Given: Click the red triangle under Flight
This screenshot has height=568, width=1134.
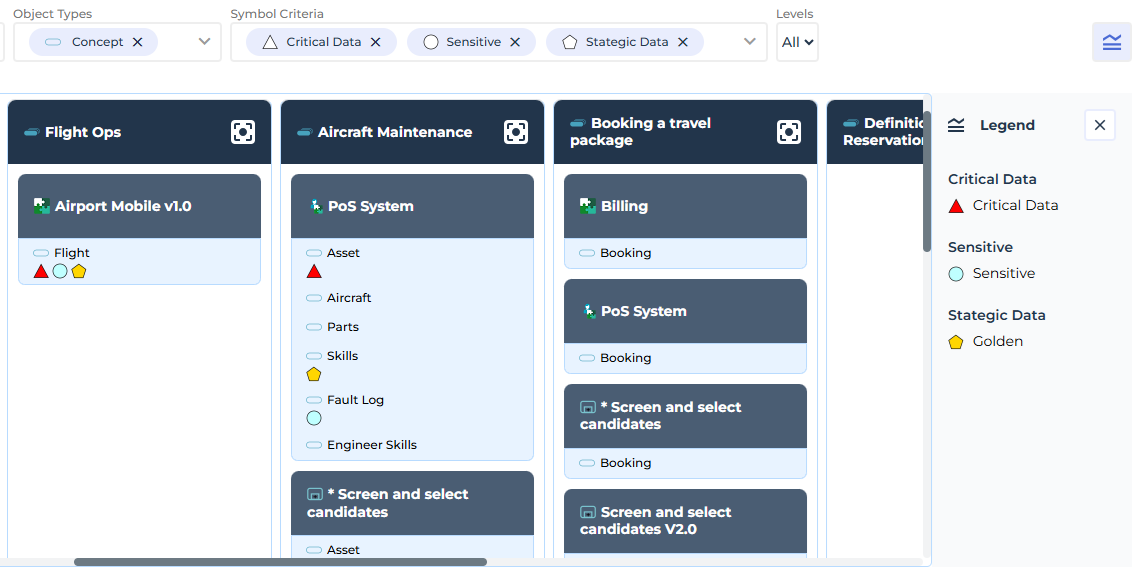Looking at the screenshot, I should tap(41, 271).
